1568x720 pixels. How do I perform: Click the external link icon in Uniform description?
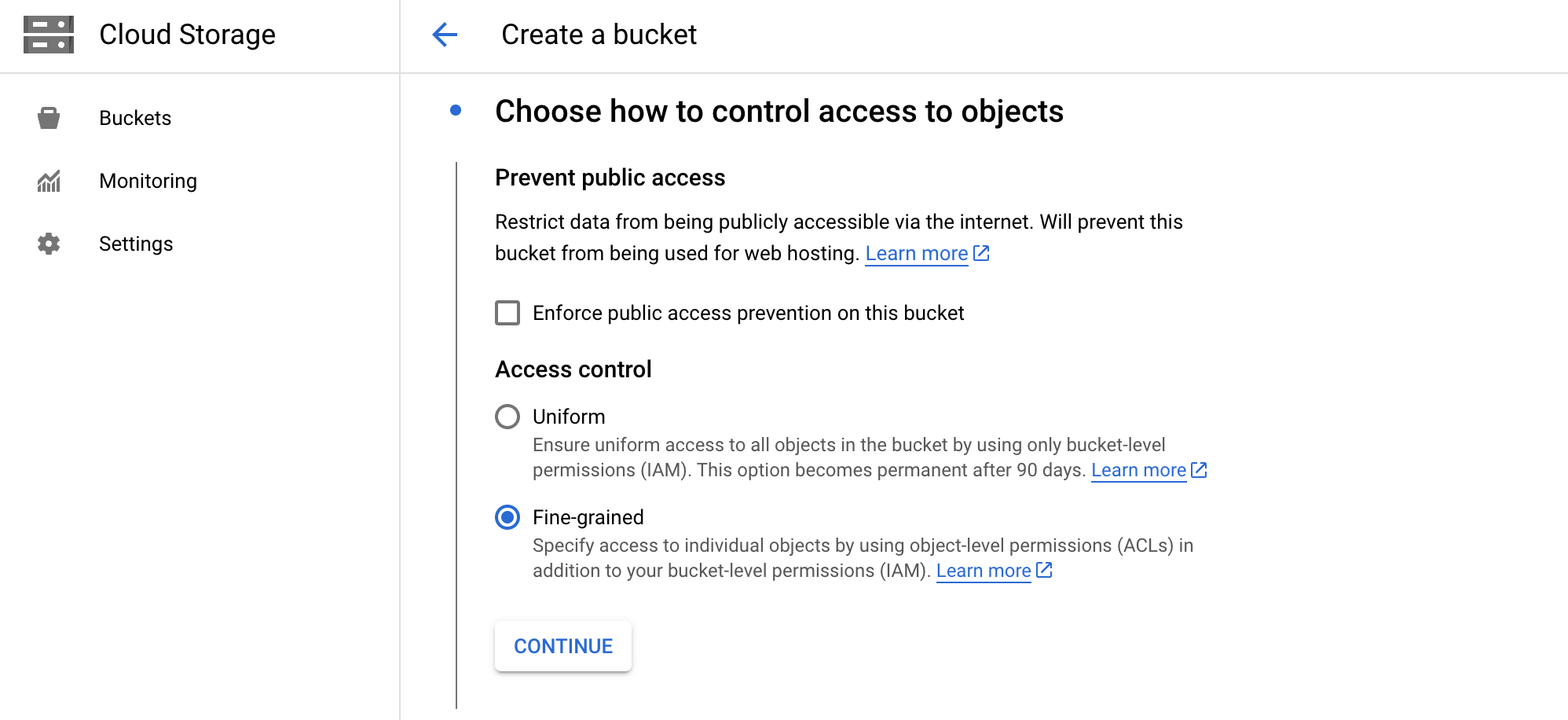(x=1198, y=469)
